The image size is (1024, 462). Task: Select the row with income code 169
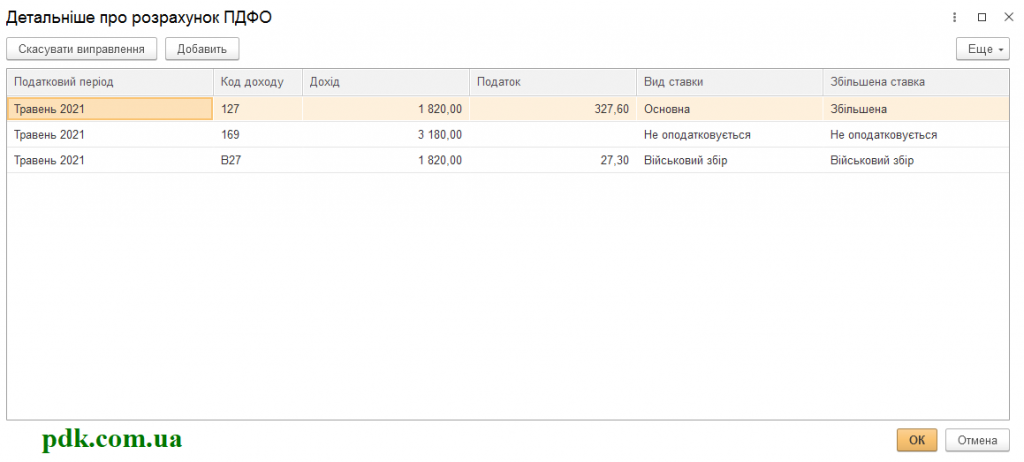tap(508, 135)
